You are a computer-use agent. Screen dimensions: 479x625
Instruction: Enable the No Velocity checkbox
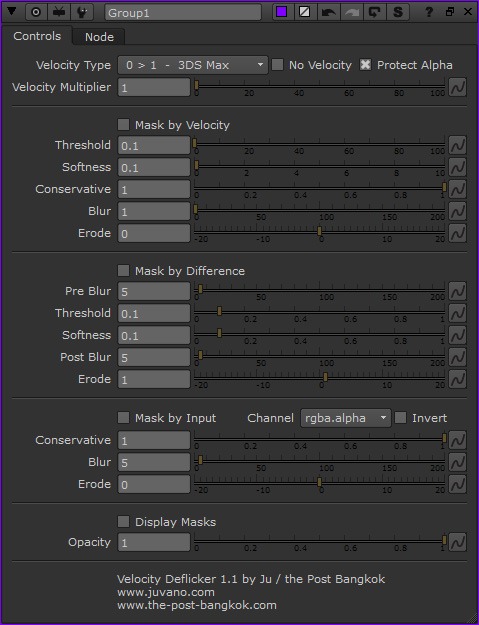[x=277, y=65]
